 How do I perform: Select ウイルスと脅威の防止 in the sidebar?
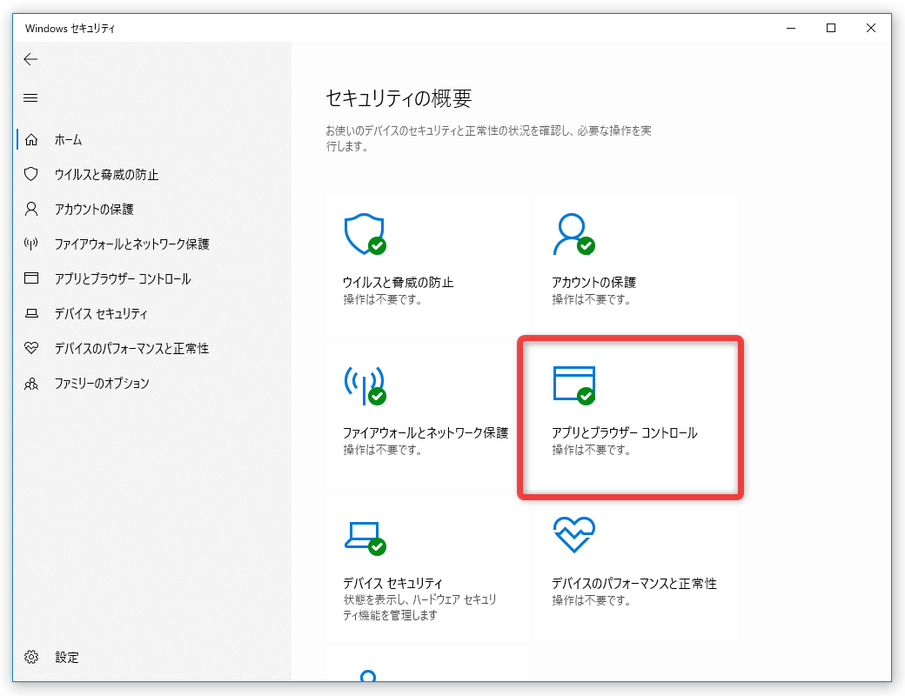point(106,175)
